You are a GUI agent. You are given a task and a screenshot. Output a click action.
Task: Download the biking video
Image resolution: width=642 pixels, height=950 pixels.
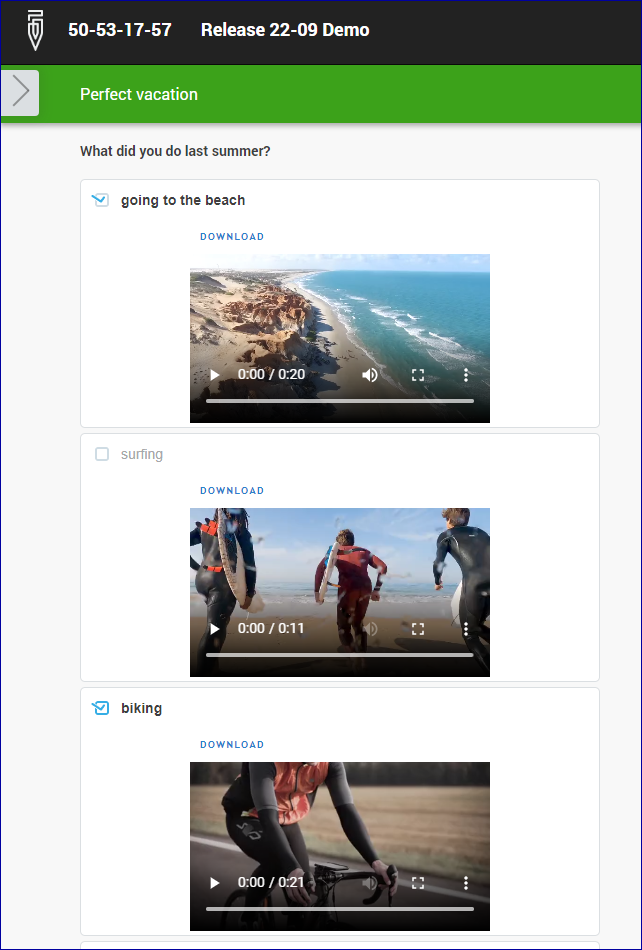point(232,744)
